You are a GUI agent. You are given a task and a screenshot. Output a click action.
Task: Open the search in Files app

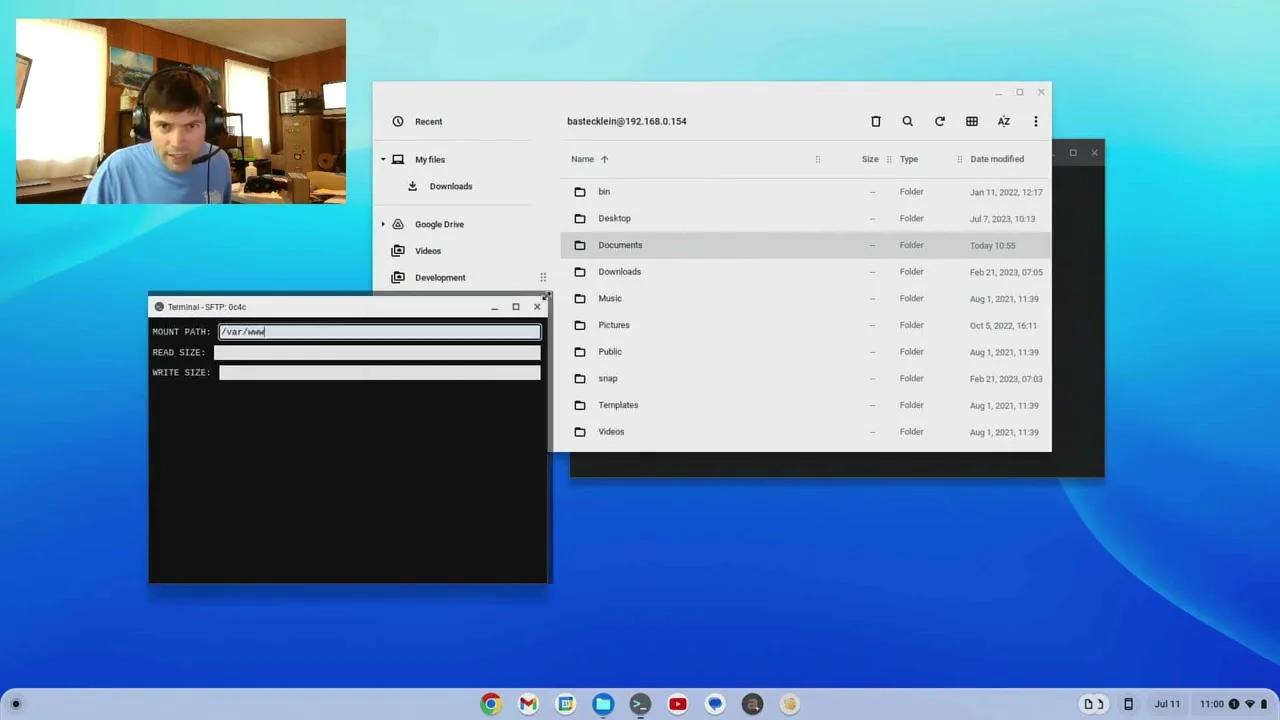pos(907,121)
